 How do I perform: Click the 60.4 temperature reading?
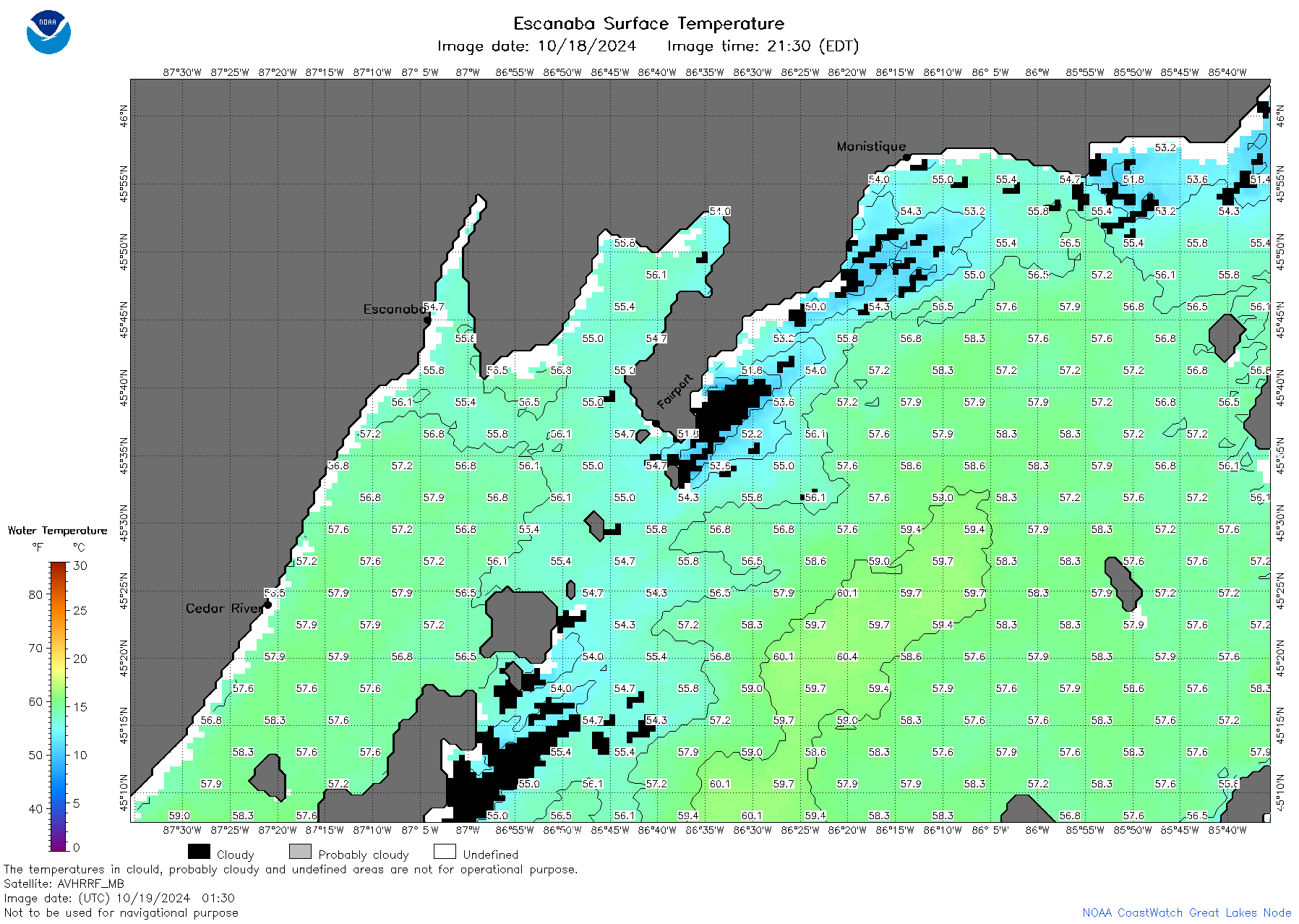pos(847,656)
